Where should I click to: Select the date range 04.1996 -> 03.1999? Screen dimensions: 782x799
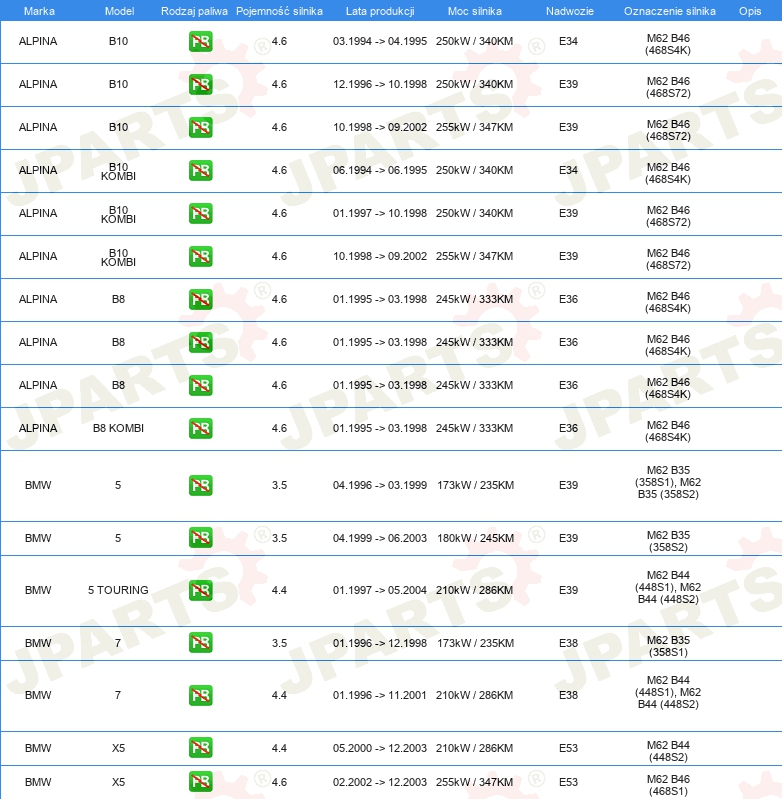tap(380, 485)
